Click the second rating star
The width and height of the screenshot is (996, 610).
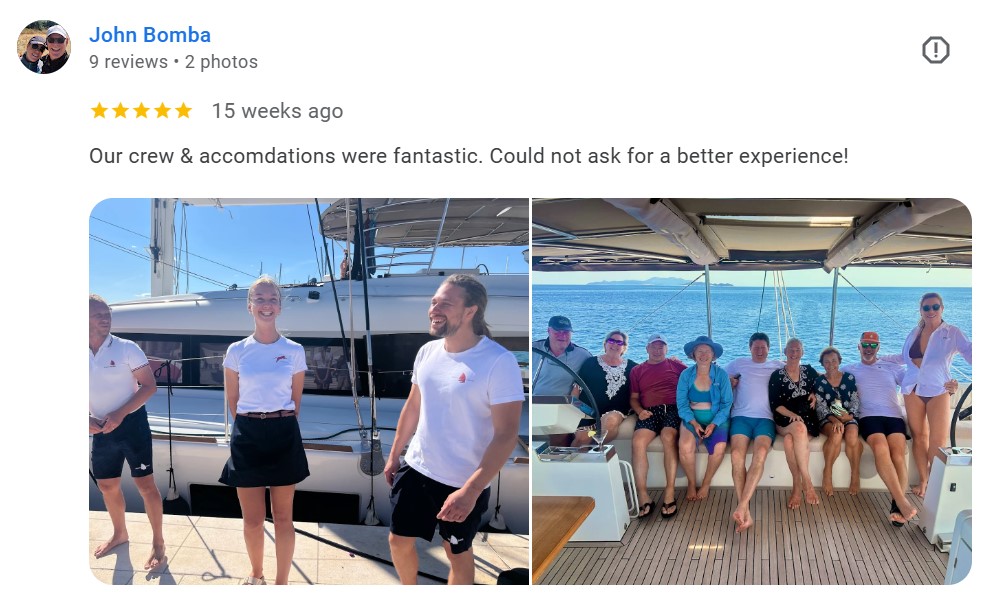pos(120,111)
